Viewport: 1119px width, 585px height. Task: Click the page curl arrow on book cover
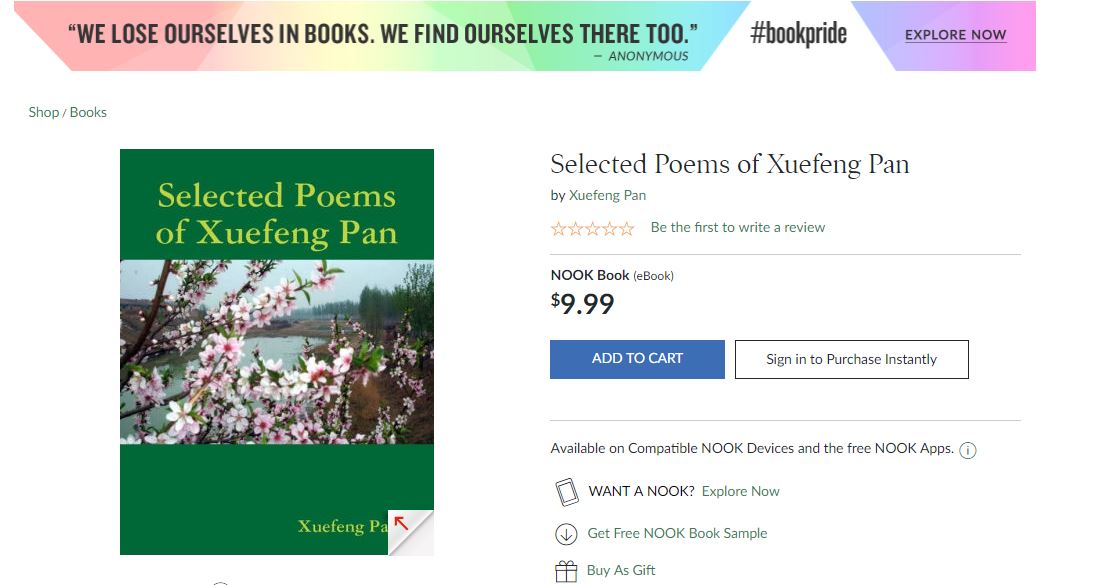pyautogui.click(x=402, y=522)
